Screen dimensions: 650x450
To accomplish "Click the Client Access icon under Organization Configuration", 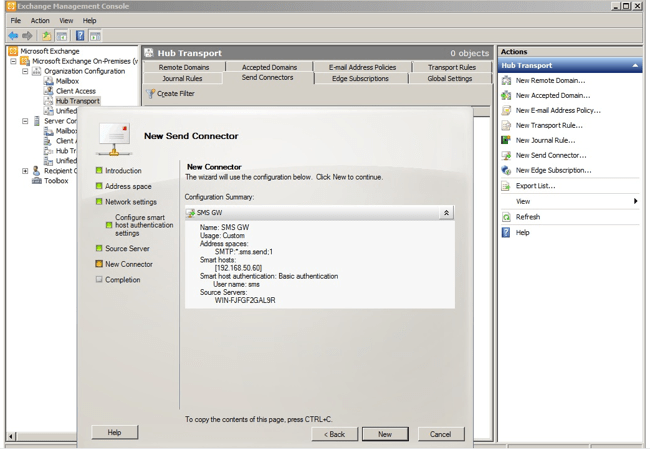I will click(49, 91).
